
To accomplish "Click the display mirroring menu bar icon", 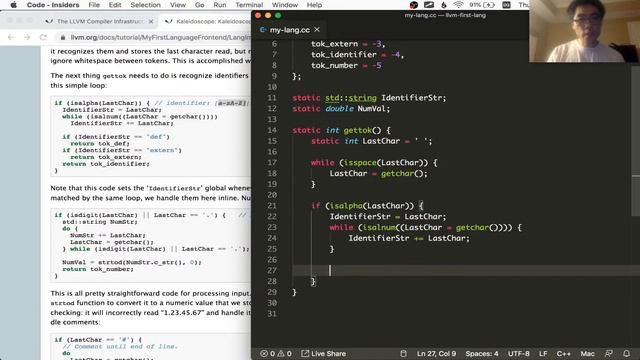I will point(429,5).
